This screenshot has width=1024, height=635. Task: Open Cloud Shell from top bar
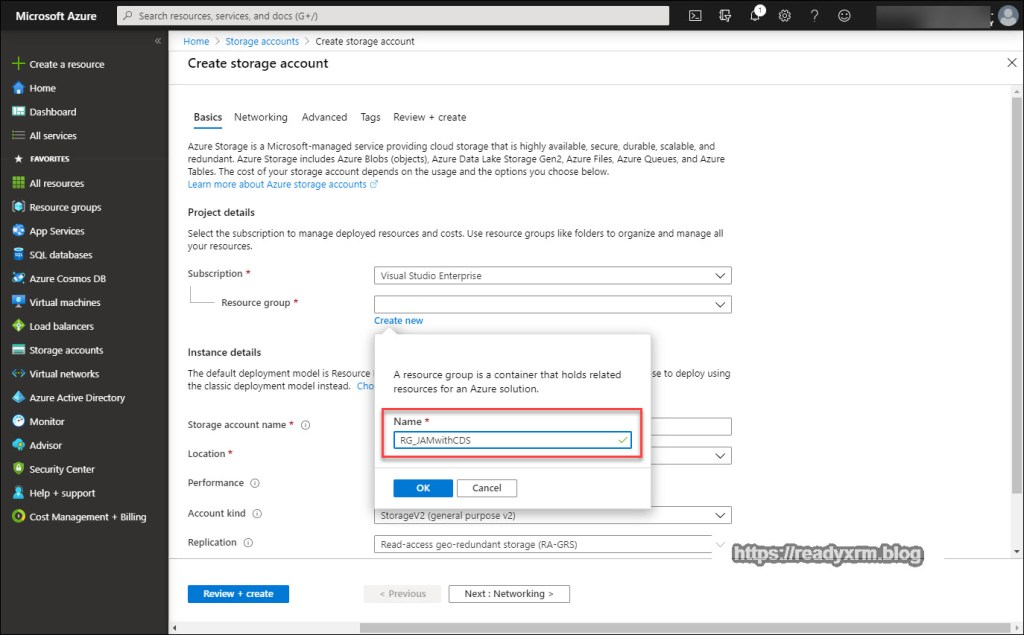[x=696, y=16]
